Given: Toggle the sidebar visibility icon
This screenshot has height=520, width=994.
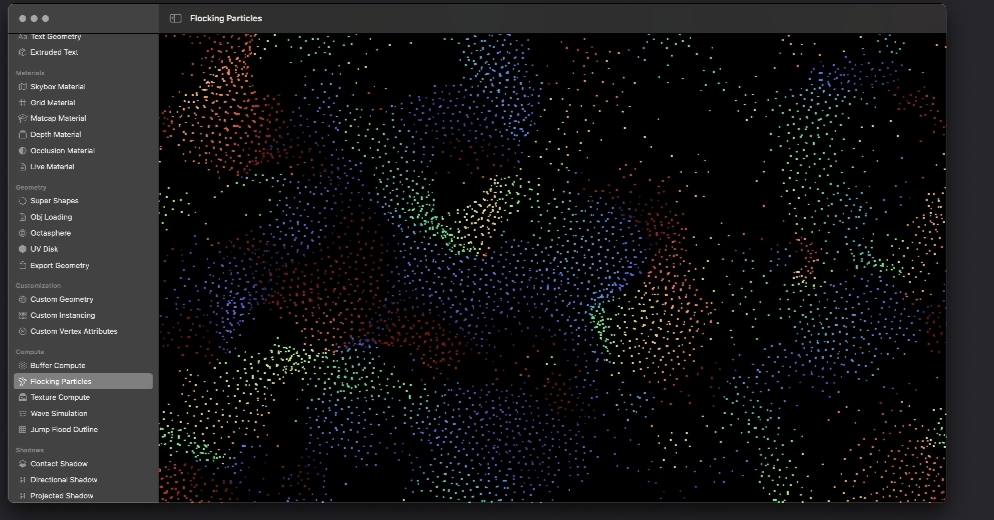Looking at the screenshot, I should coord(176,18).
